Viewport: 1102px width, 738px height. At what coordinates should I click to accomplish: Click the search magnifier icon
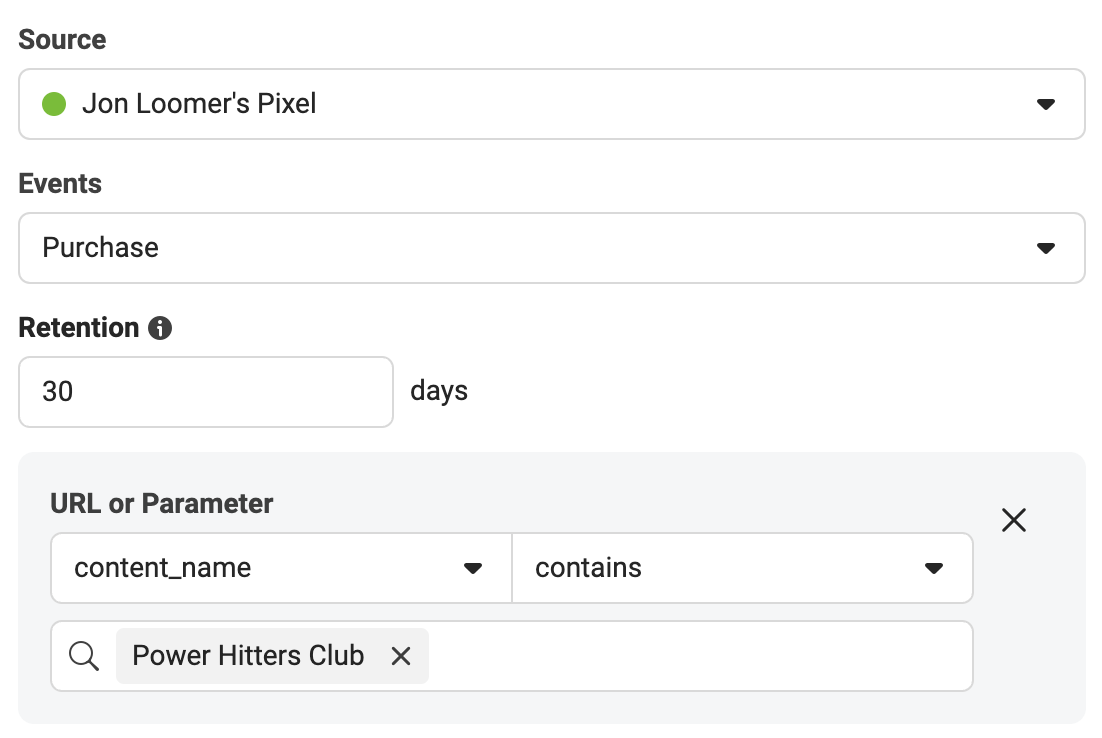(84, 656)
